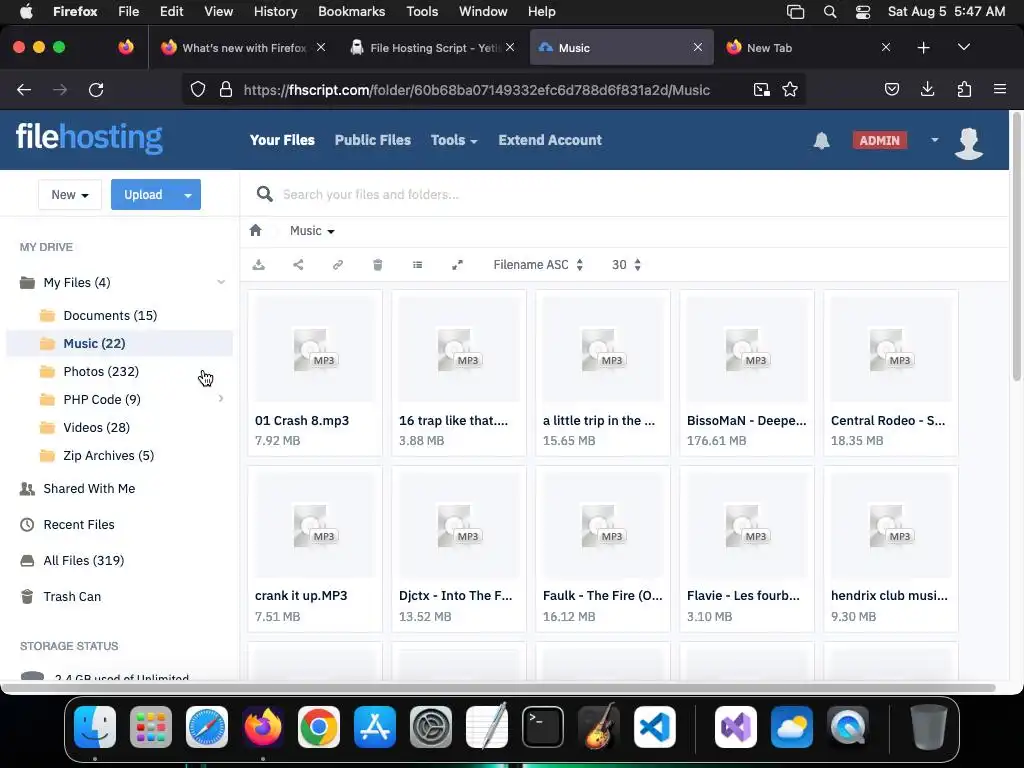Screen dimensions: 1024x768
Task: Open the Documents (15) folder
Action: [110, 315]
